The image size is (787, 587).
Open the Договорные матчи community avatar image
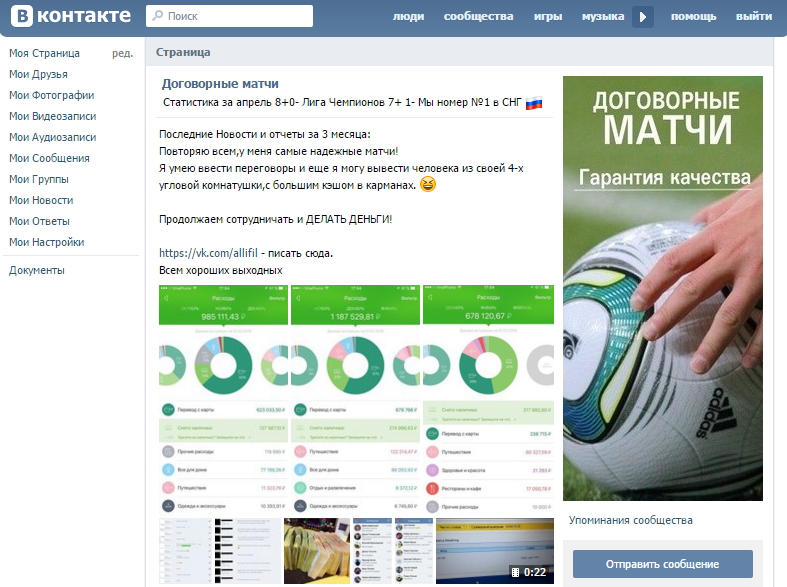[663, 288]
